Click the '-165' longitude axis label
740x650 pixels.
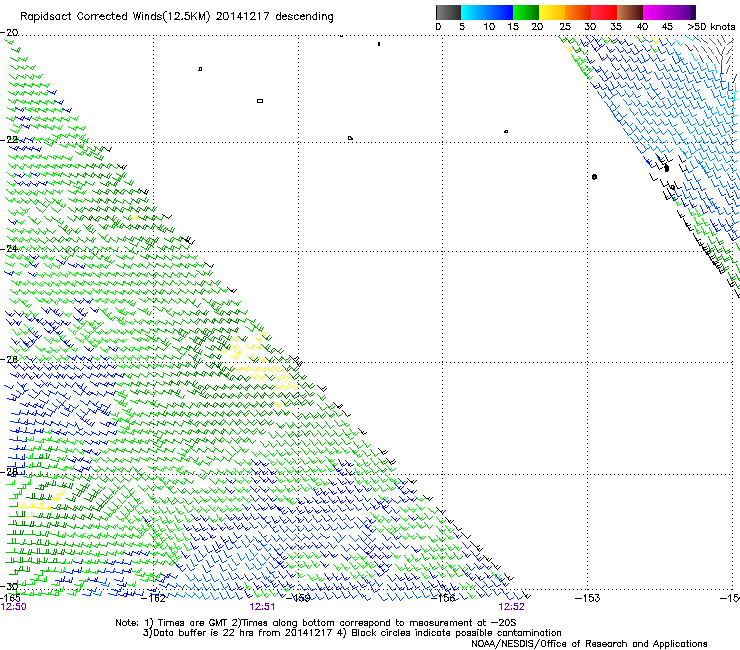click(9, 598)
